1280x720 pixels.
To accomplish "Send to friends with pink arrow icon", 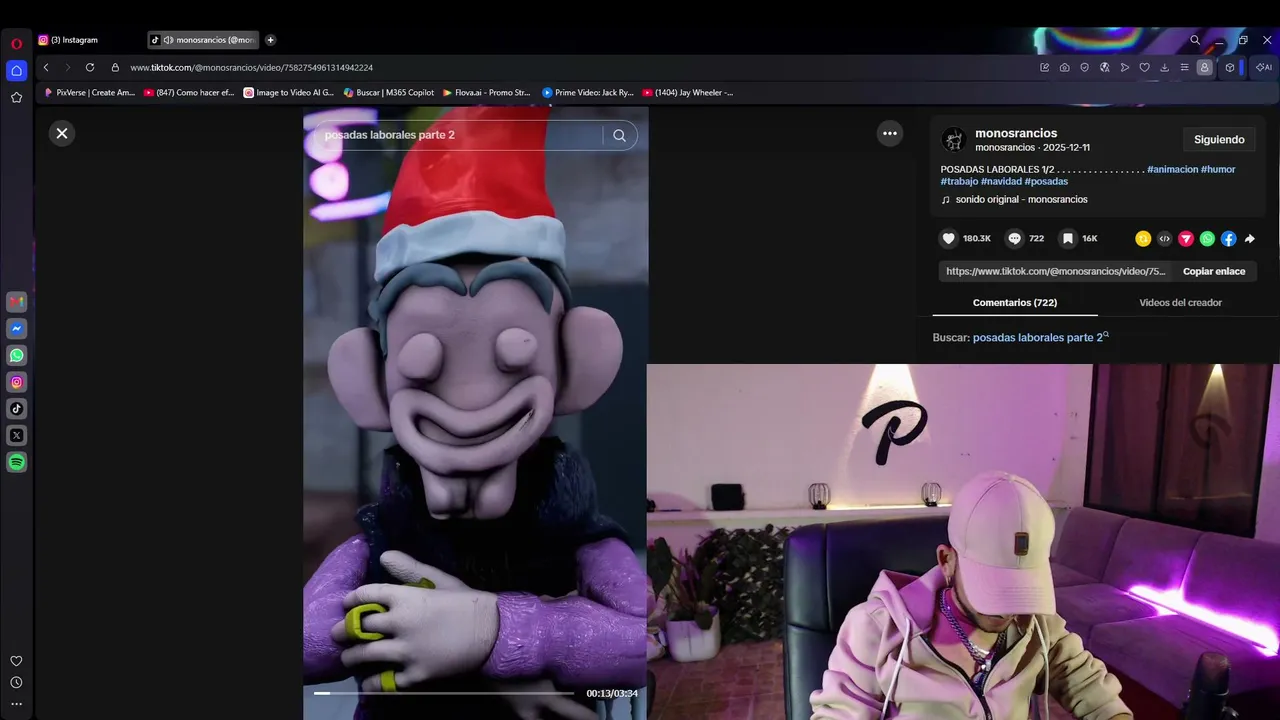I will coord(1186,238).
